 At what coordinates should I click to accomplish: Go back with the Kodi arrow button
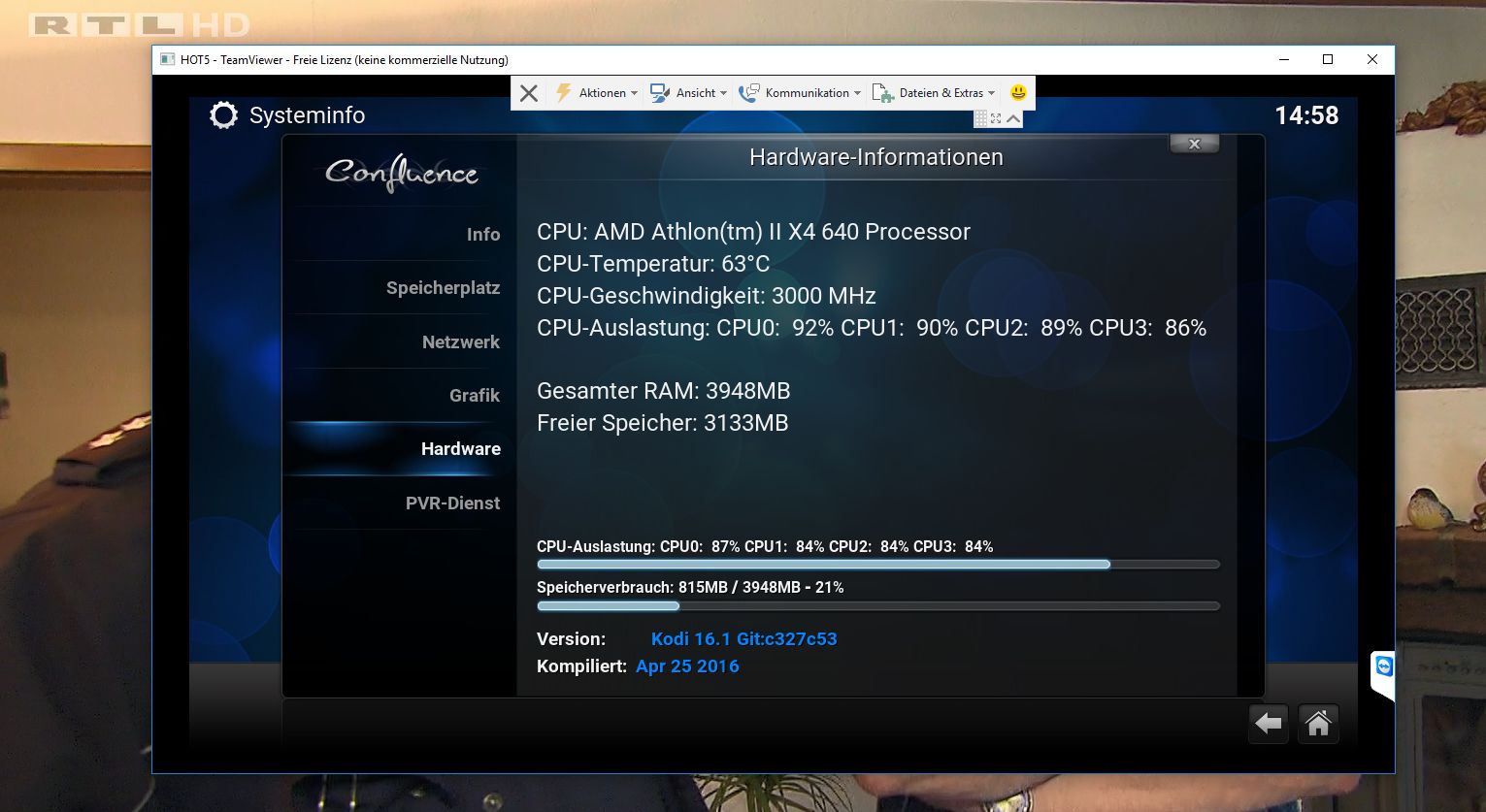point(1268,723)
